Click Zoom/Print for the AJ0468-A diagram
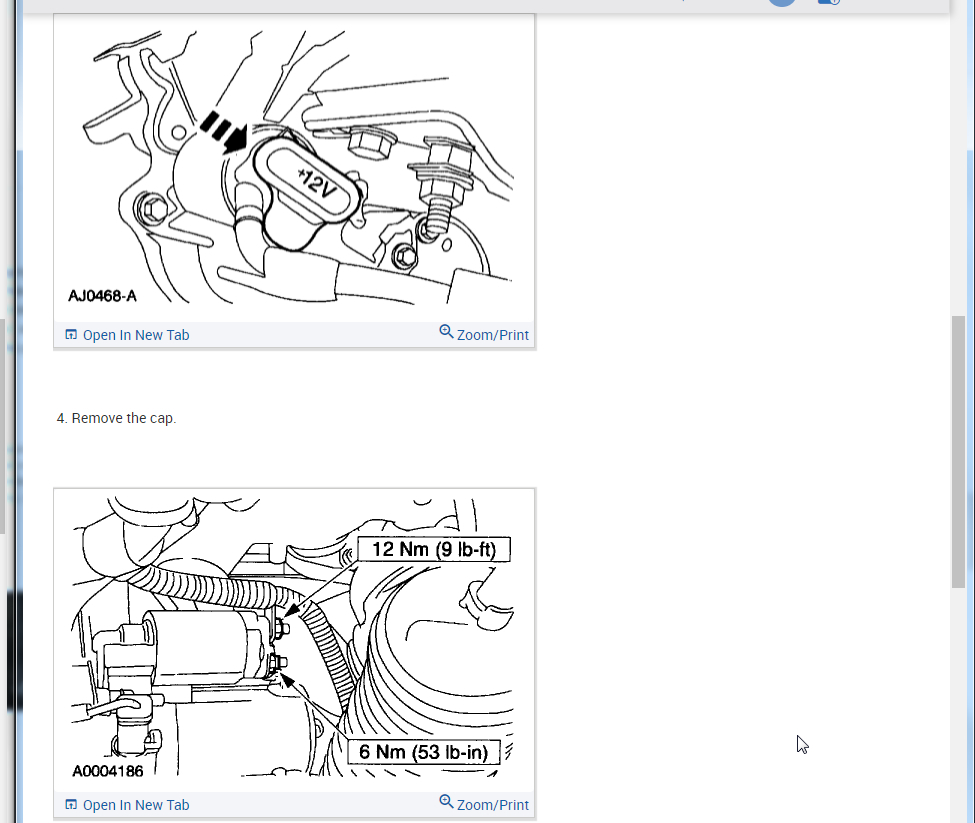This screenshot has width=975, height=823. tap(484, 334)
